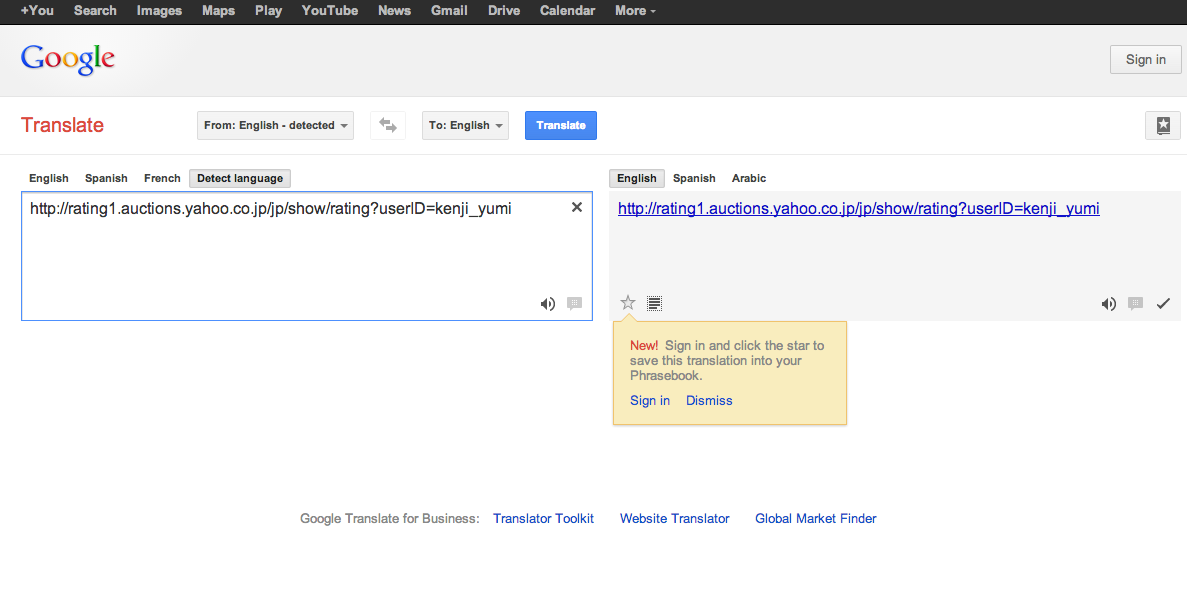Choose Spanish as source language

(x=106, y=178)
